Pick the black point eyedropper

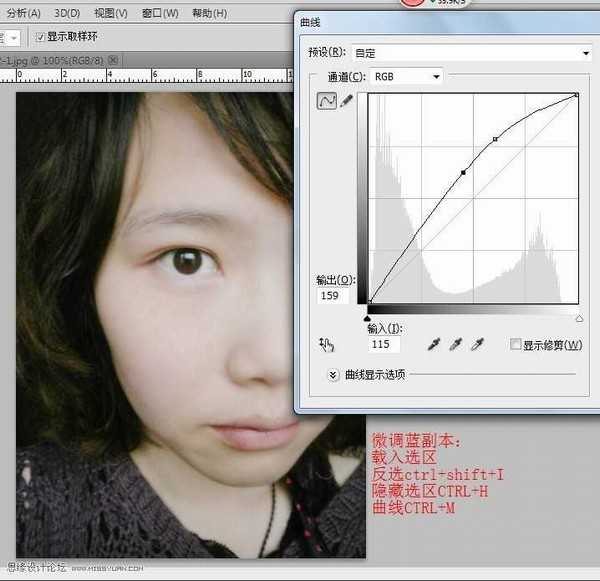(x=433, y=344)
